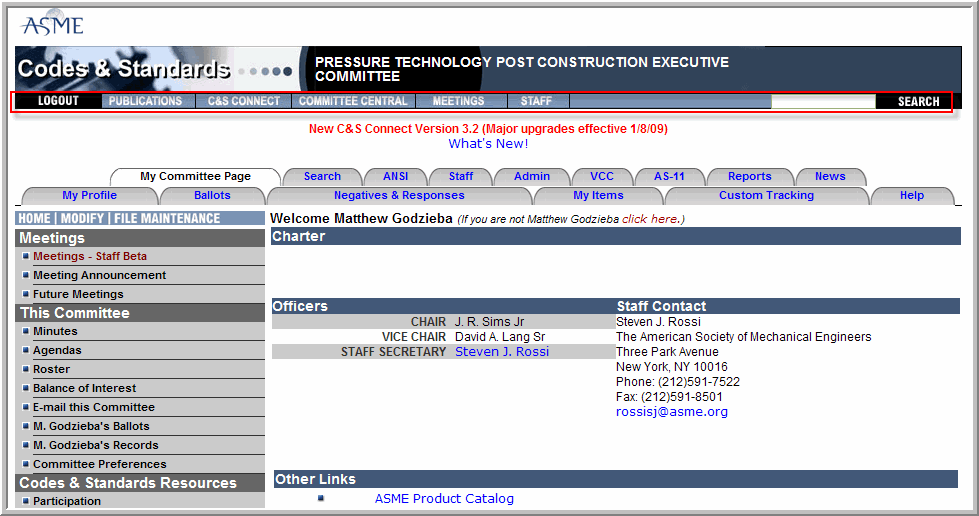Switch to the Admin tab
Viewport: 979px width, 516px height.
pos(532,176)
